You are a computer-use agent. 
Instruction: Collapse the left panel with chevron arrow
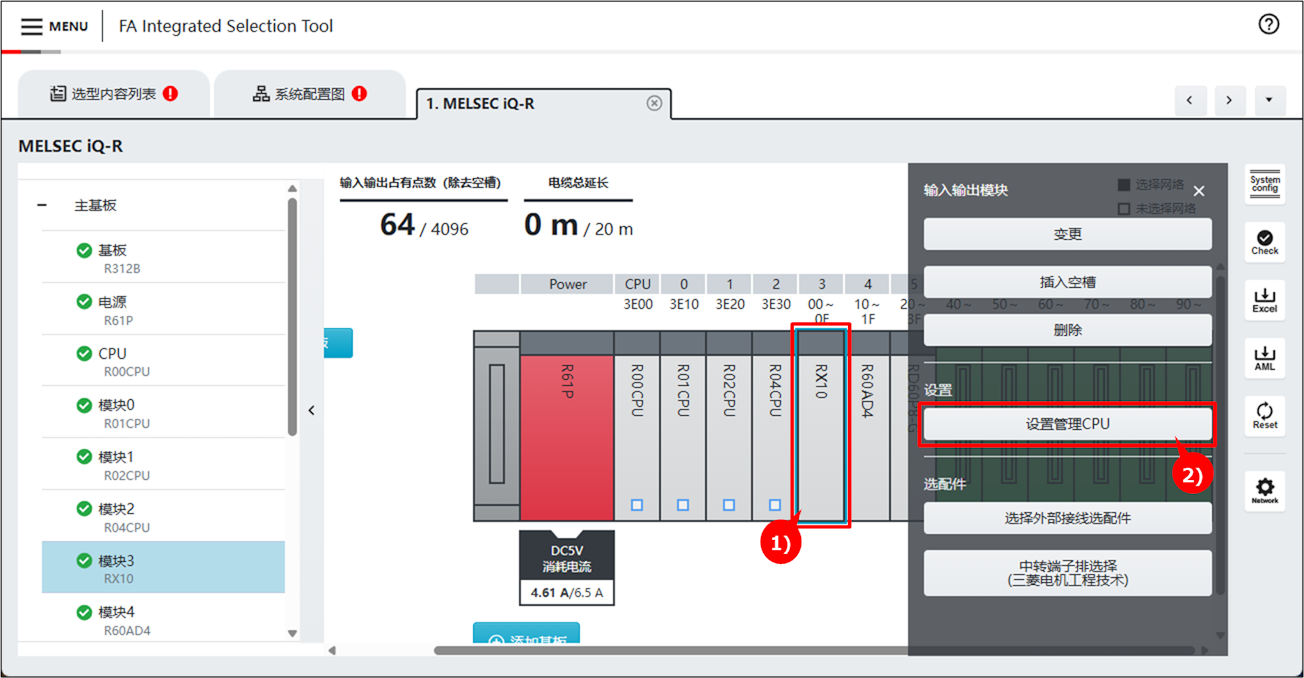(x=312, y=410)
